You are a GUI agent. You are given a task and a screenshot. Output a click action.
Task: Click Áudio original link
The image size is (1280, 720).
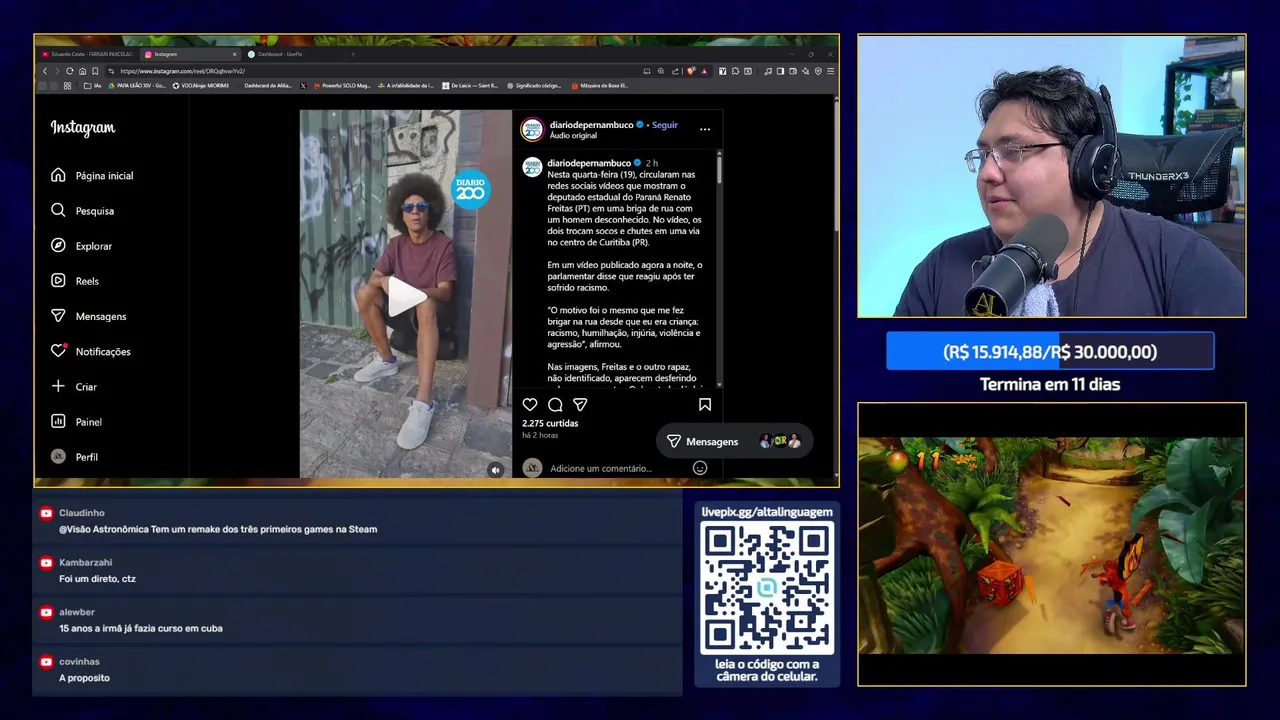click(573, 136)
